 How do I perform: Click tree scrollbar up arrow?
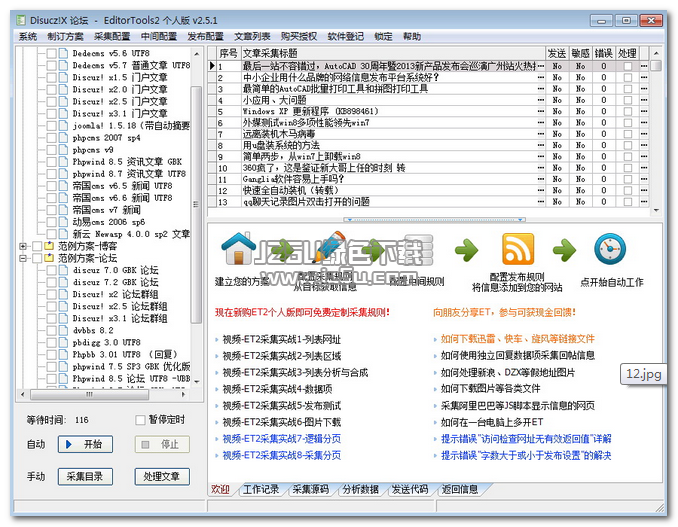click(x=197, y=54)
